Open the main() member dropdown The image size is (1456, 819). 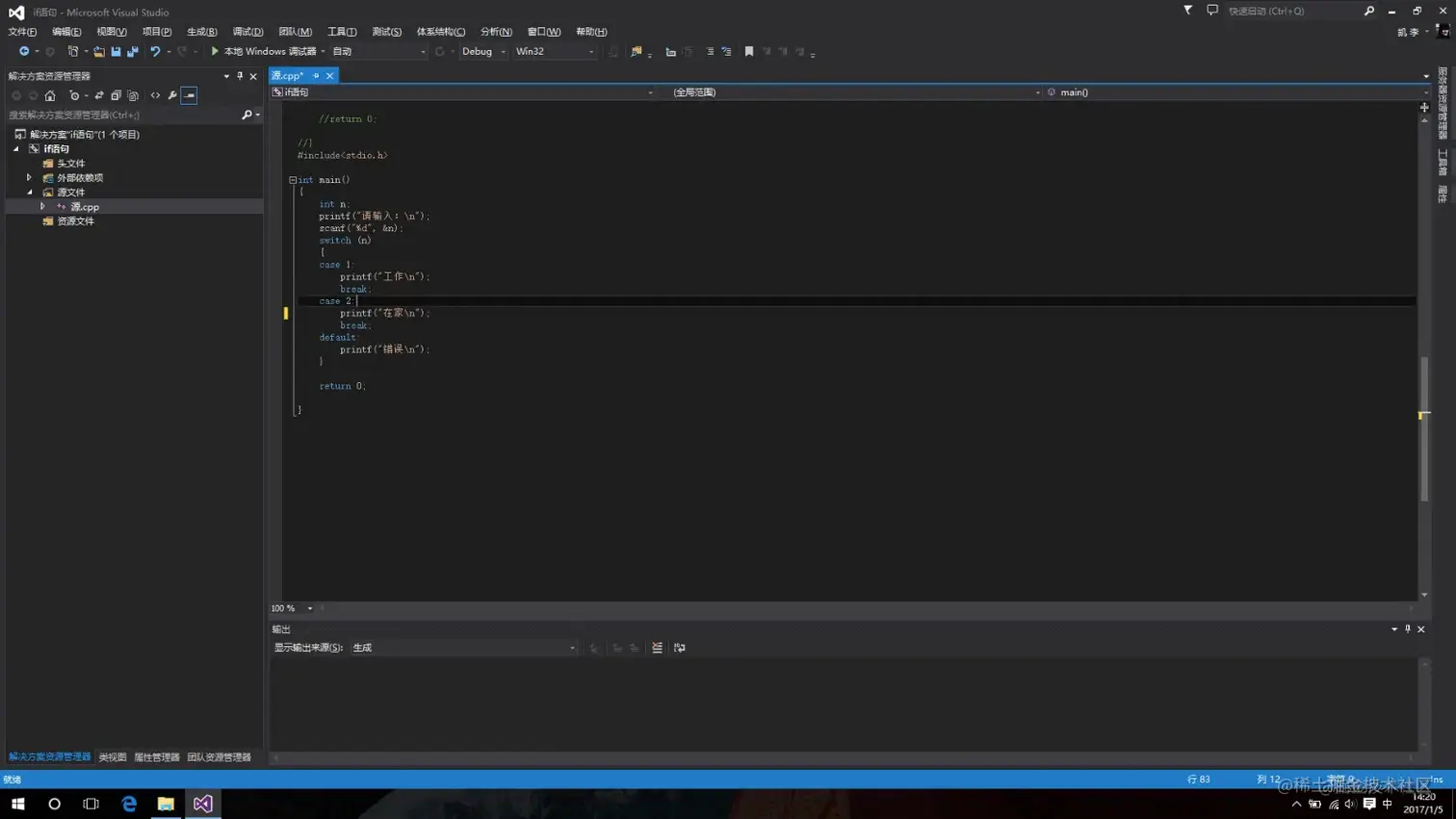[1237, 92]
